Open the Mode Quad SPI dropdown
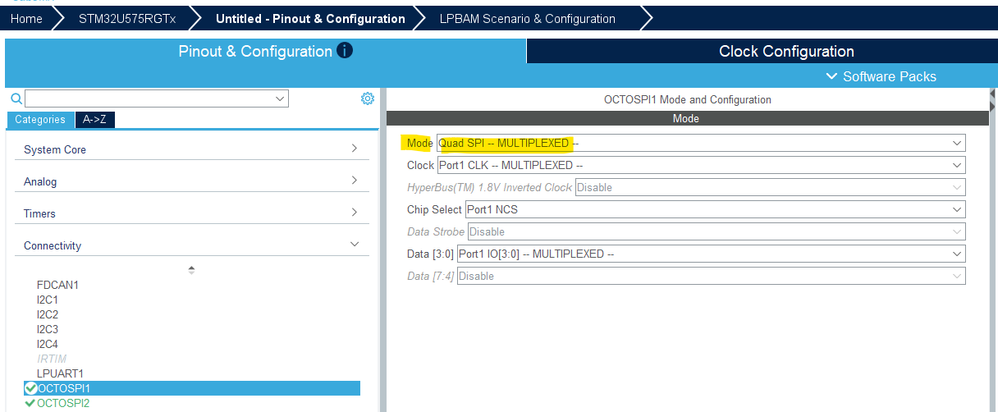Image resolution: width=998 pixels, height=412 pixels. (x=701, y=143)
